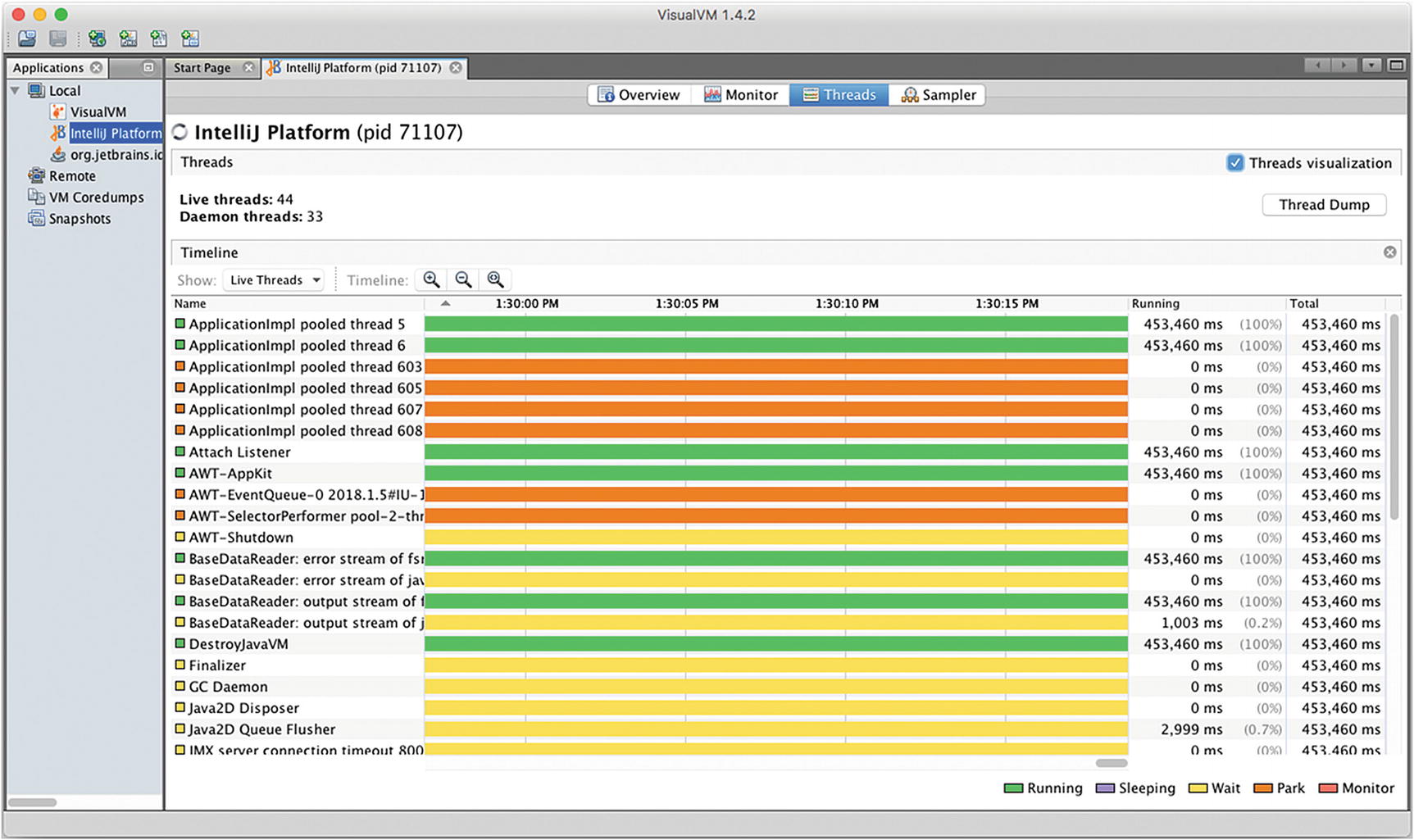This screenshot has width=1414, height=840.
Task: Select the AWT-AppKit thread row
Action: [779, 473]
